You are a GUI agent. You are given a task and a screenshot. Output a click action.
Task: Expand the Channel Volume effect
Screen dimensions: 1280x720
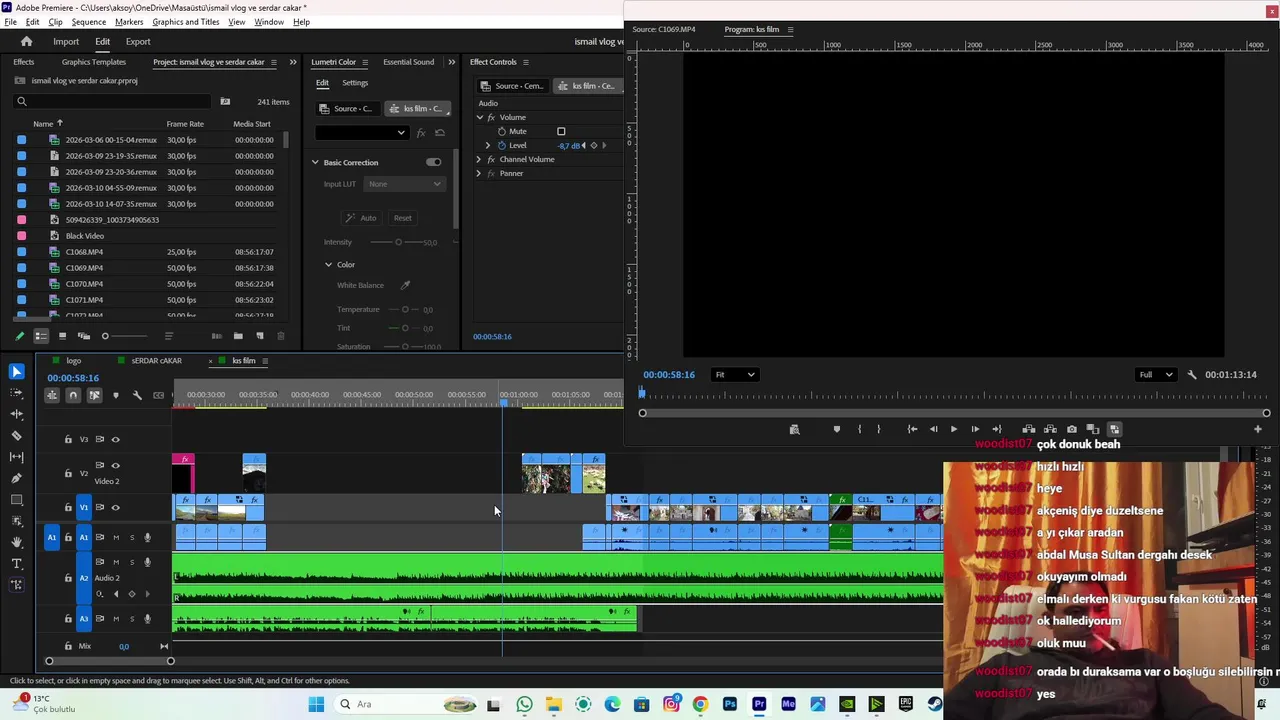click(478, 159)
